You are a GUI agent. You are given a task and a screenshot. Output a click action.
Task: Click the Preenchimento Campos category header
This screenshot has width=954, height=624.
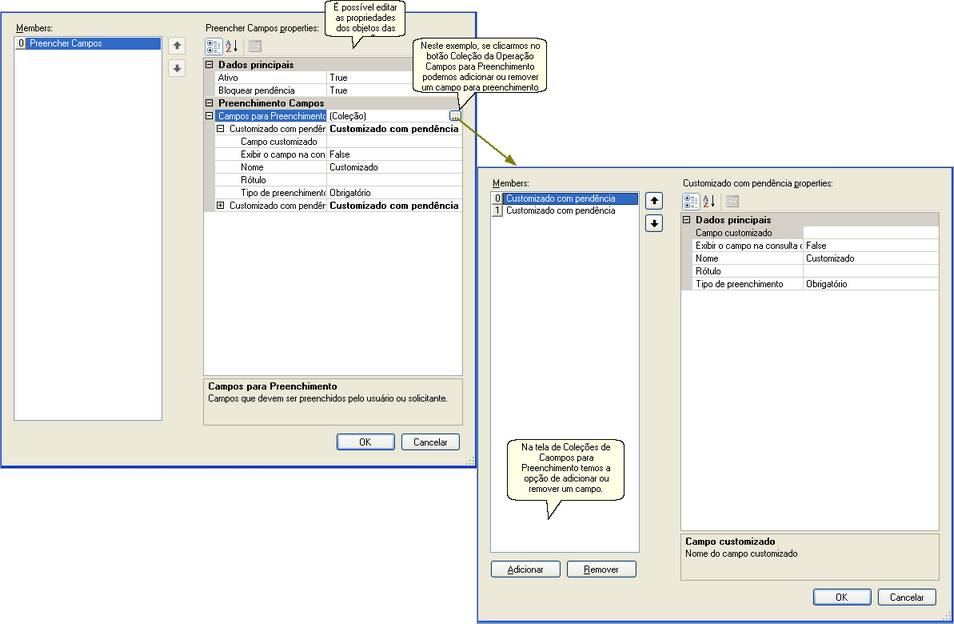tap(271, 103)
